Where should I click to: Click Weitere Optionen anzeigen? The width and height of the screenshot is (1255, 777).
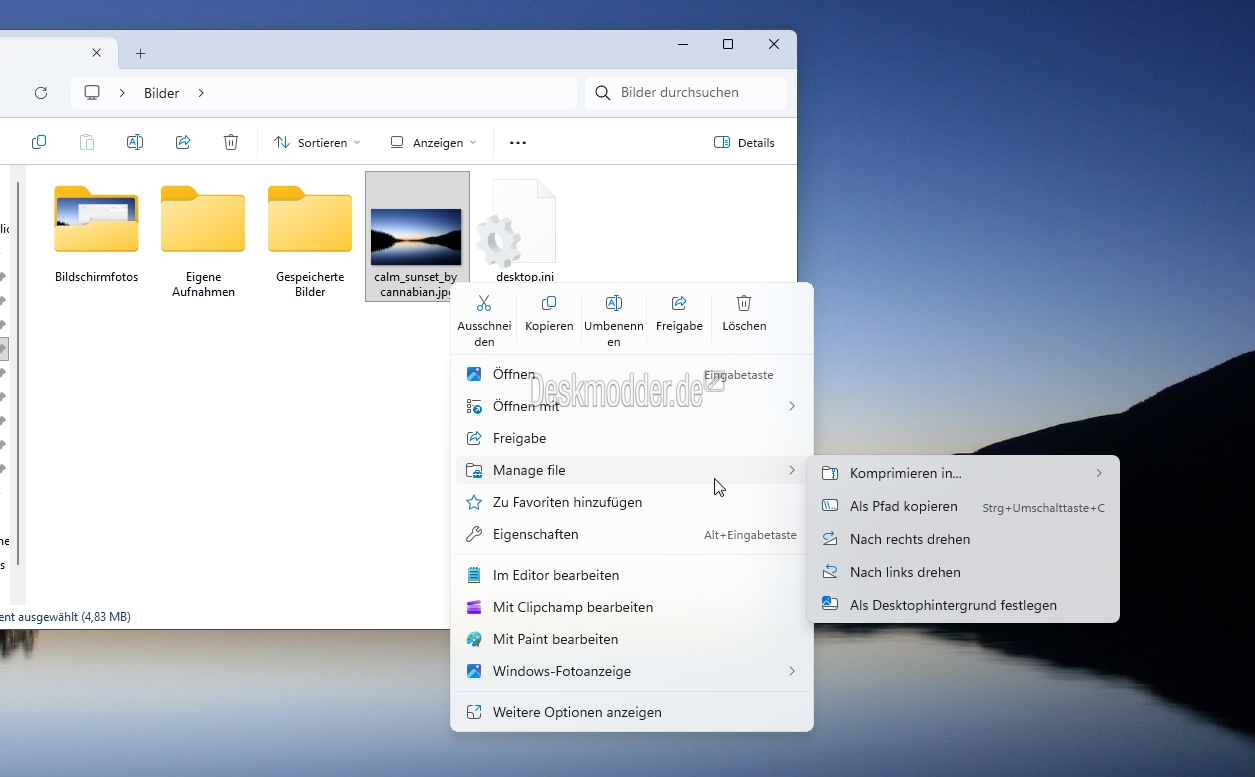coord(575,712)
